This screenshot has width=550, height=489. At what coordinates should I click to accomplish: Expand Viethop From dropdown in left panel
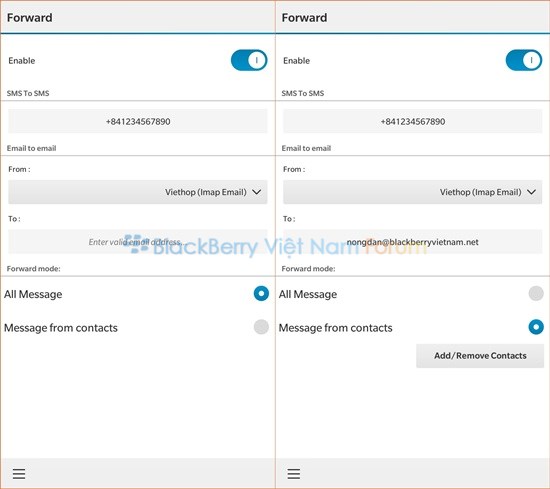(x=138, y=192)
